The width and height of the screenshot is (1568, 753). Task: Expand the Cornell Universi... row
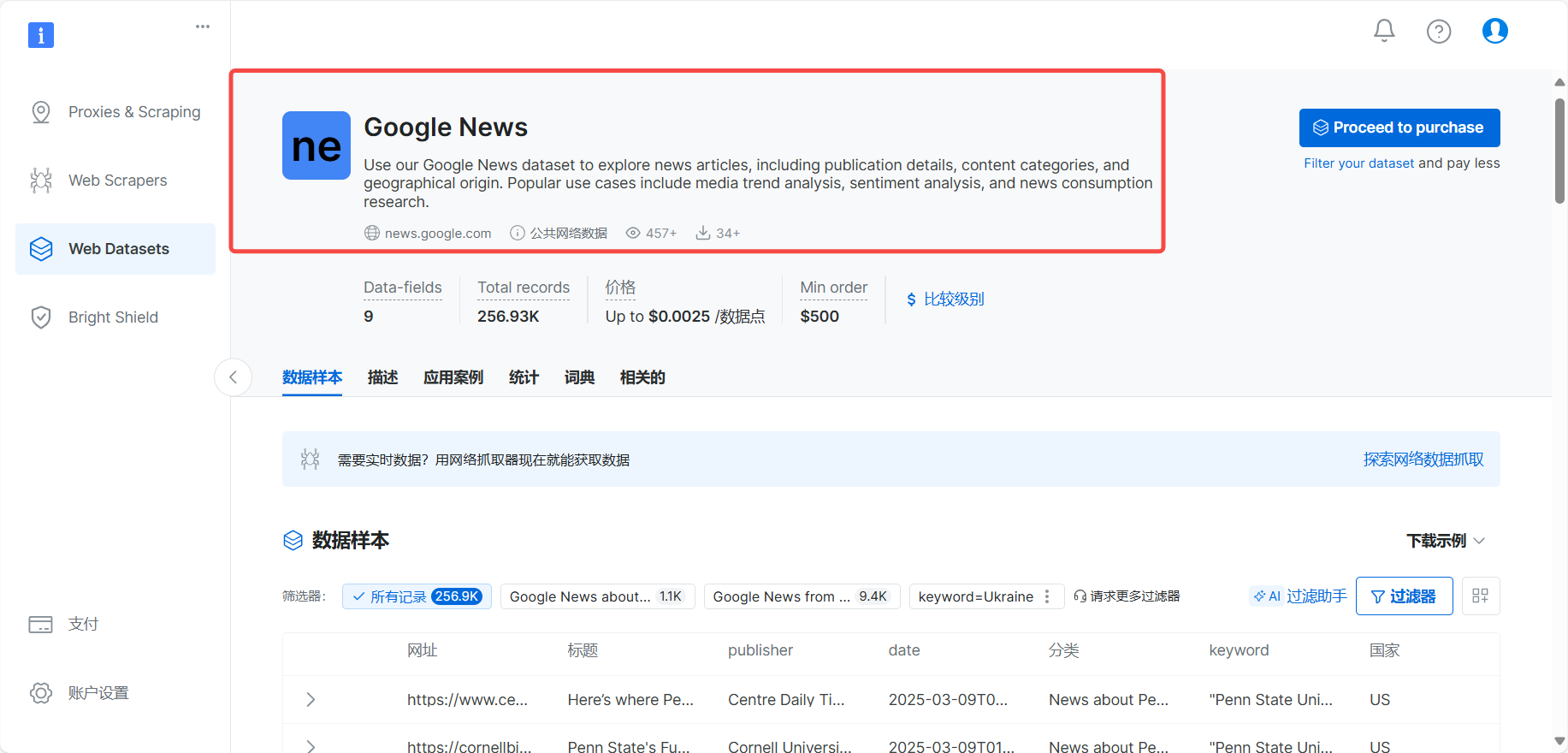tap(311, 747)
